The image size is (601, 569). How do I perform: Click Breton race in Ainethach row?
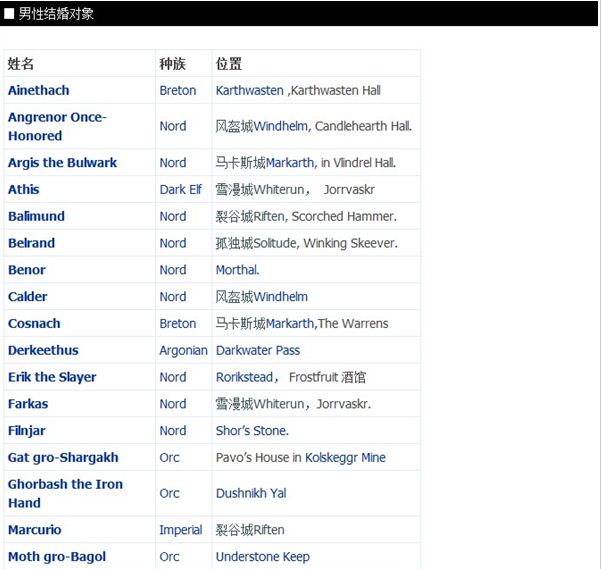coord(178,90)
